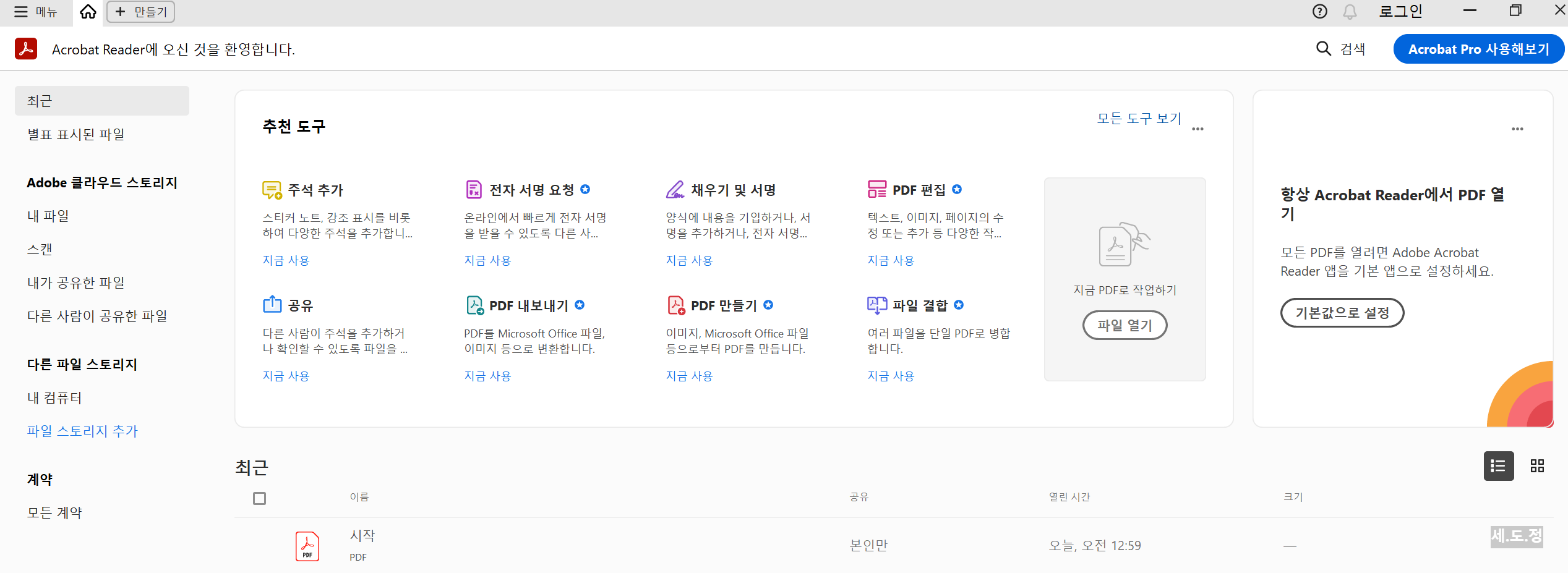Open search via the magnifier icon

point(1323,49)
